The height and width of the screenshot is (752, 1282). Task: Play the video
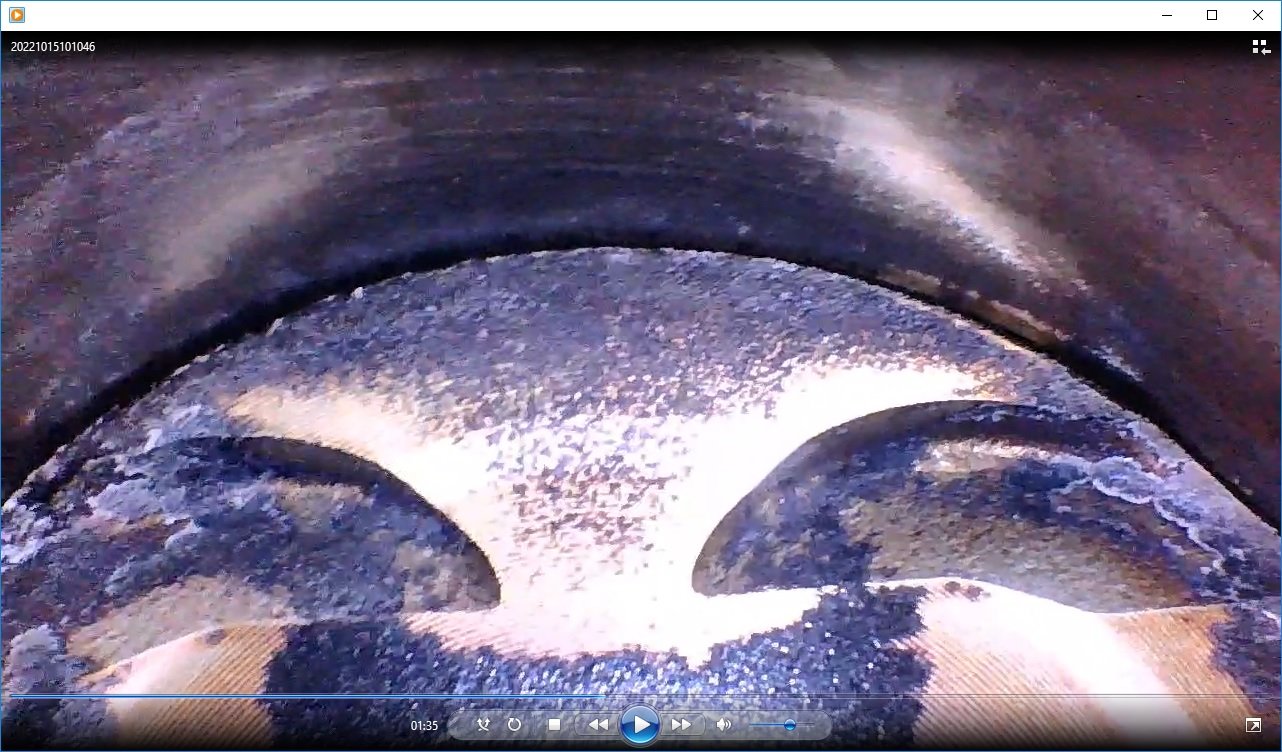640,725
